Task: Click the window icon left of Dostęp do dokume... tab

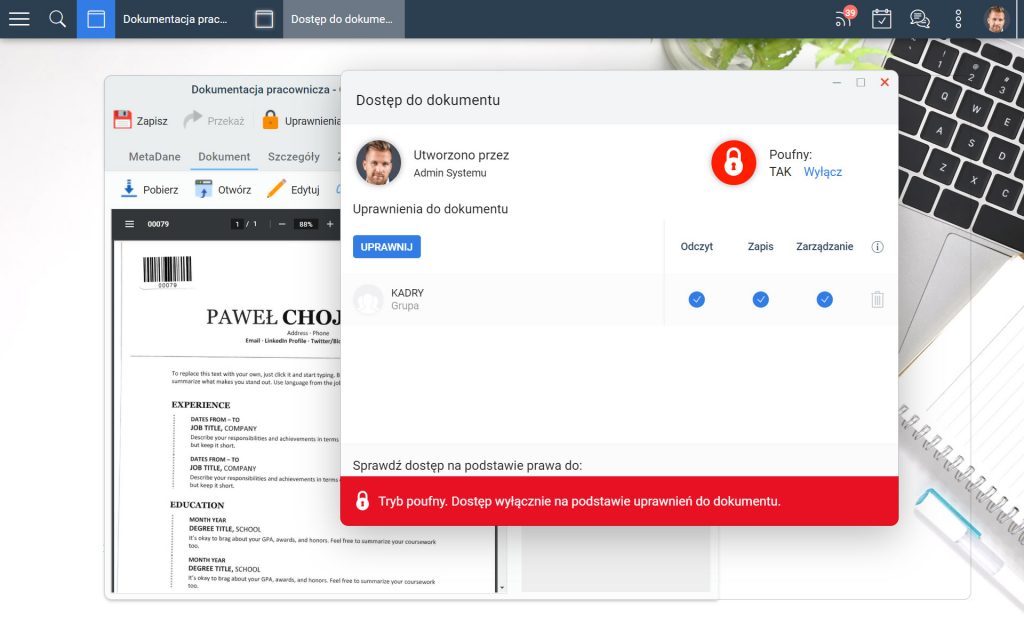Action: coord(264,19)
